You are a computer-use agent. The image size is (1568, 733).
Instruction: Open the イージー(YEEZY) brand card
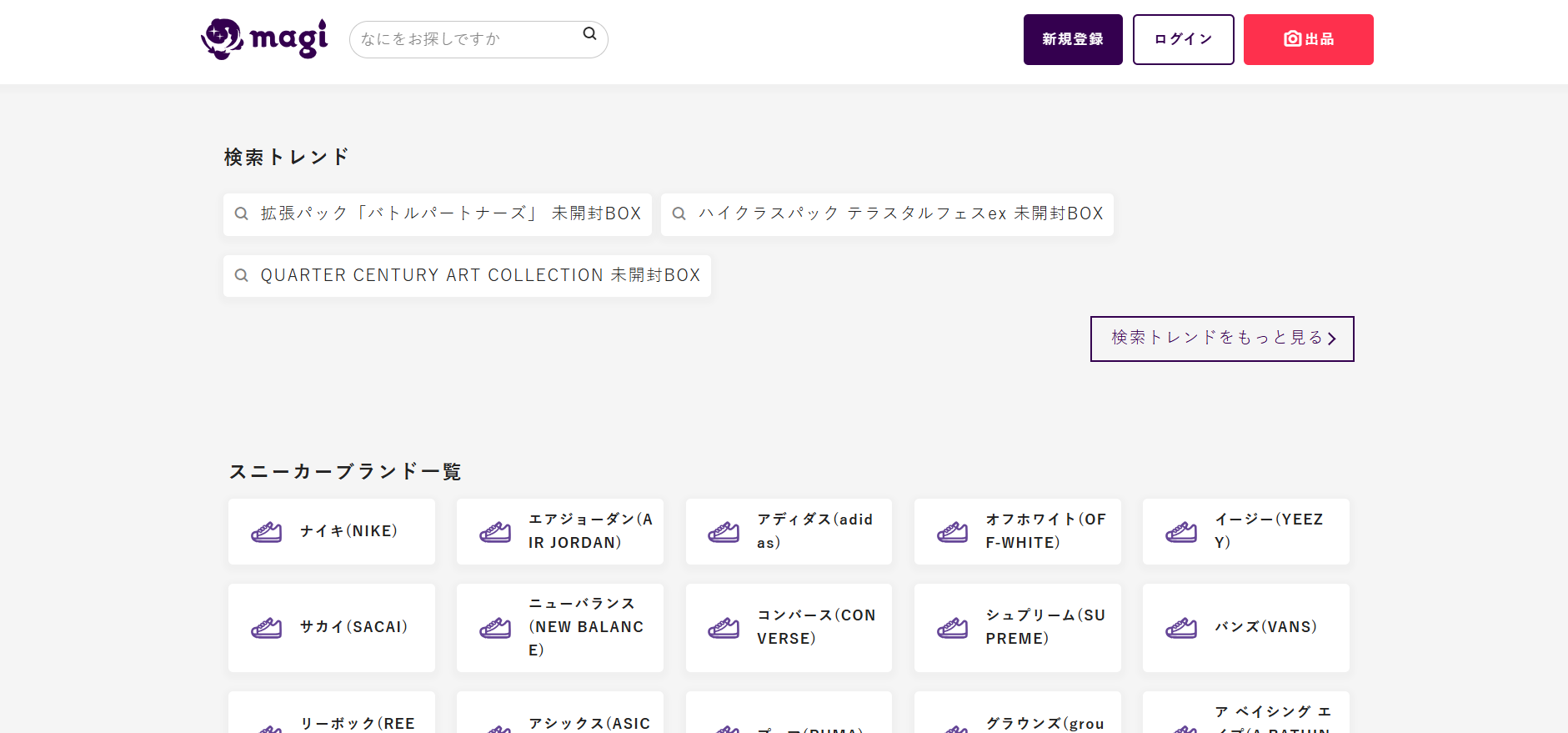point(1245,532)
